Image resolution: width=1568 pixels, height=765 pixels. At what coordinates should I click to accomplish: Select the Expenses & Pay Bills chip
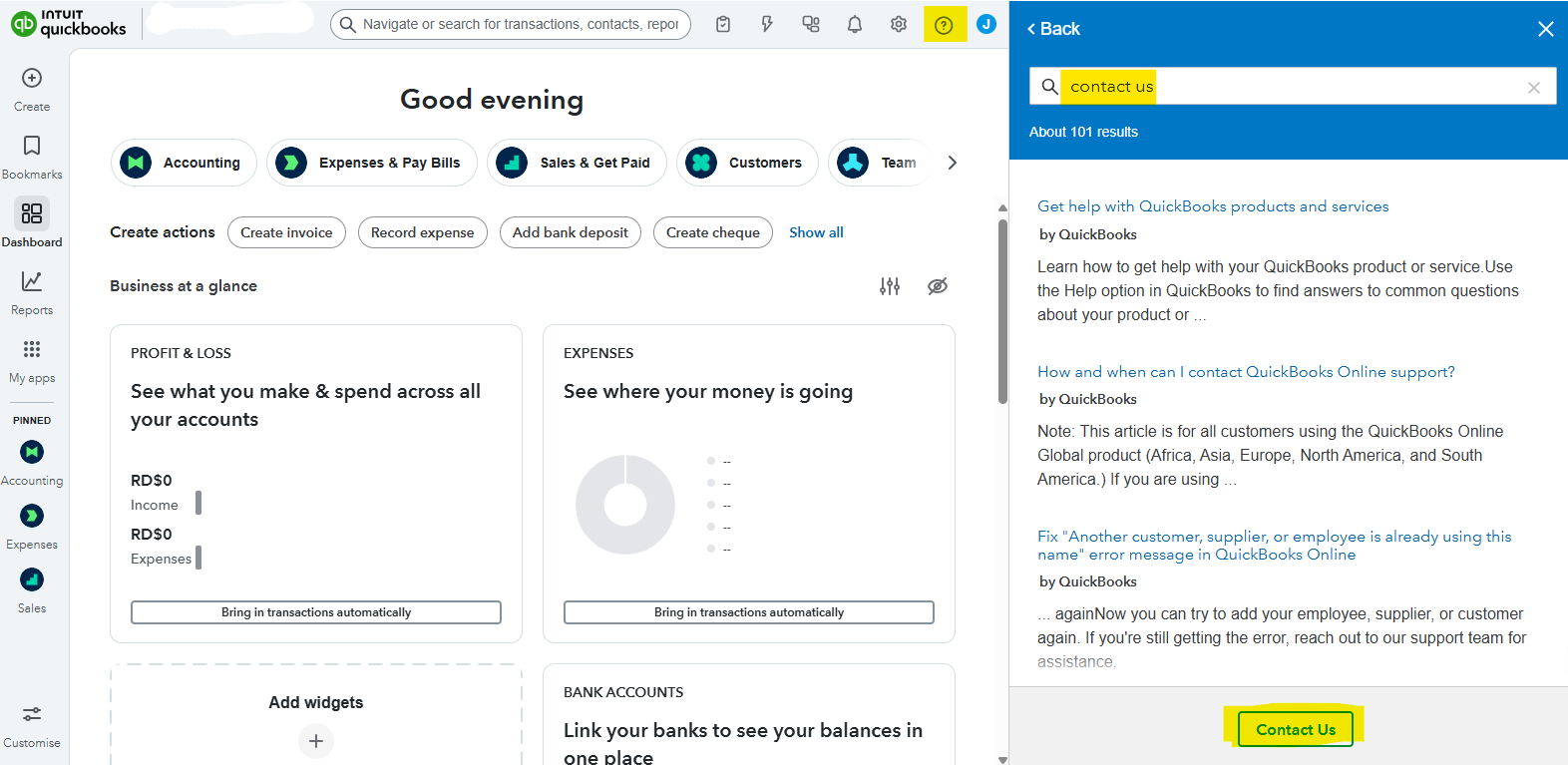click(x=371, y=163)
